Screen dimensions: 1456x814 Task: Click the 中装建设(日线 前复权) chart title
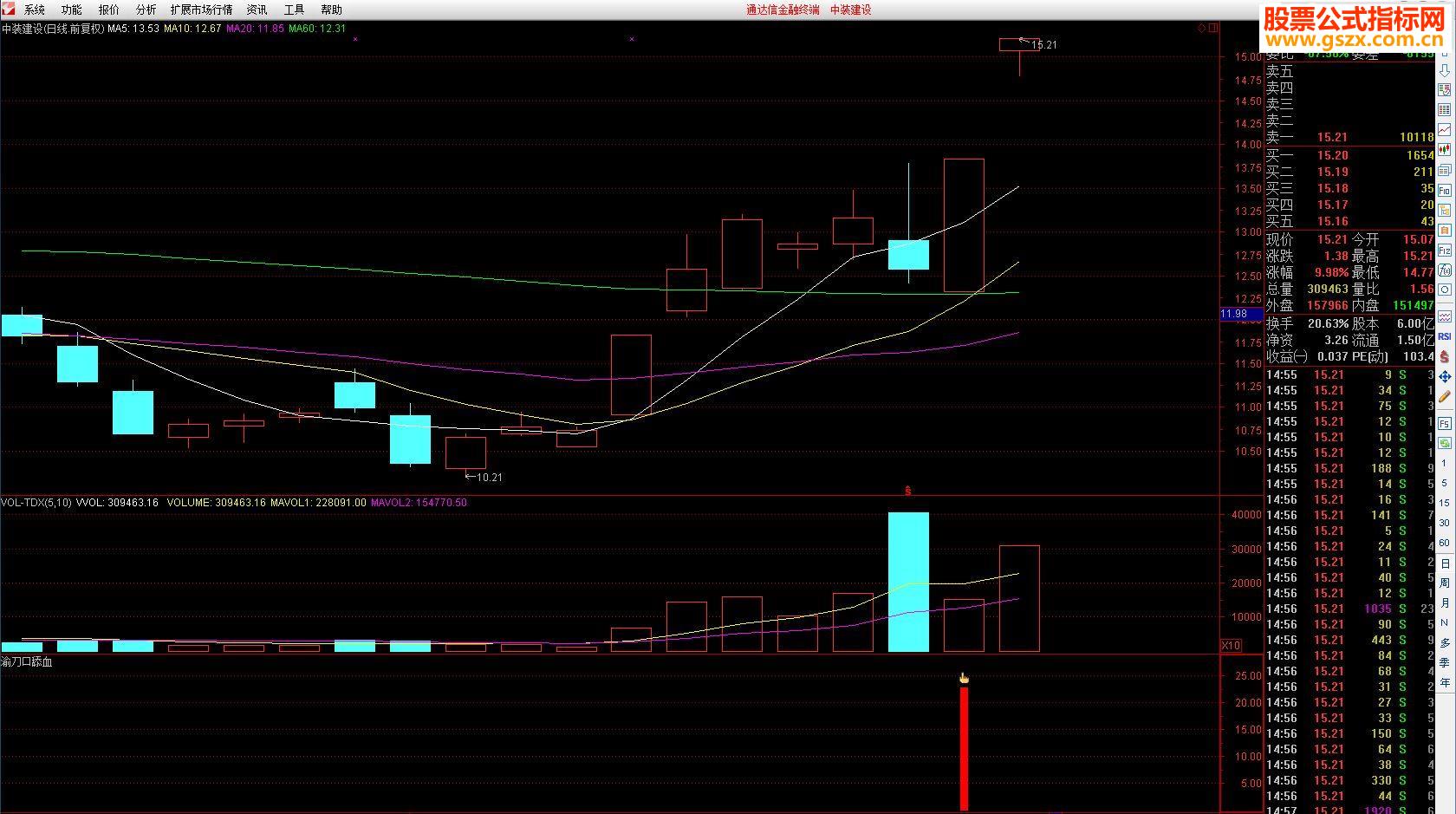coord(53,29)
